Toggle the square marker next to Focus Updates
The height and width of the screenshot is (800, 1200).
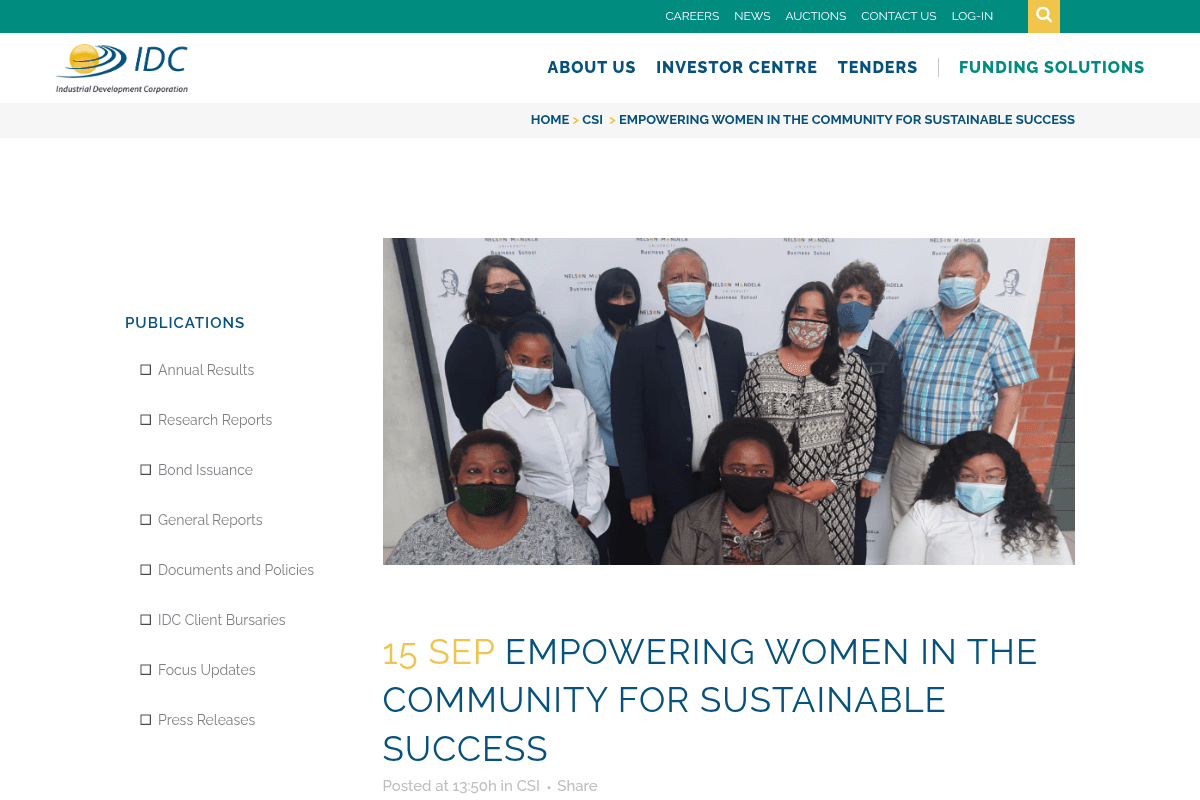[146, 669]
